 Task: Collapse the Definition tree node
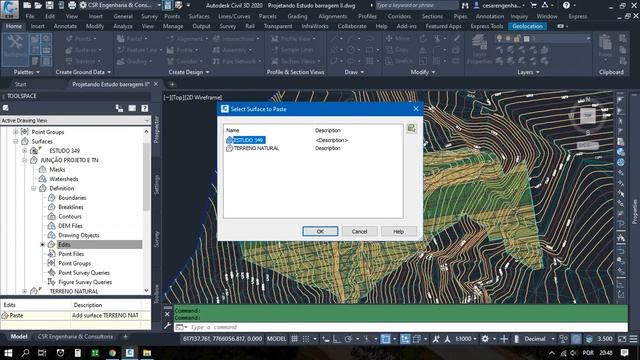point(33,188)
